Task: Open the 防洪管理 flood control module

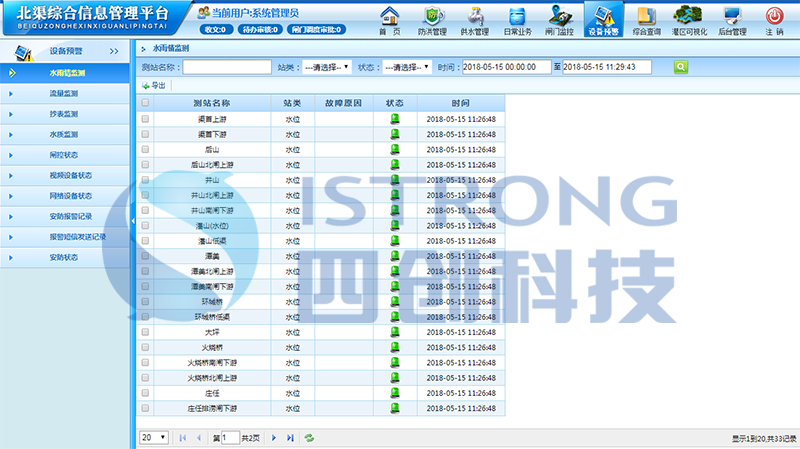Action: point(432,19)
